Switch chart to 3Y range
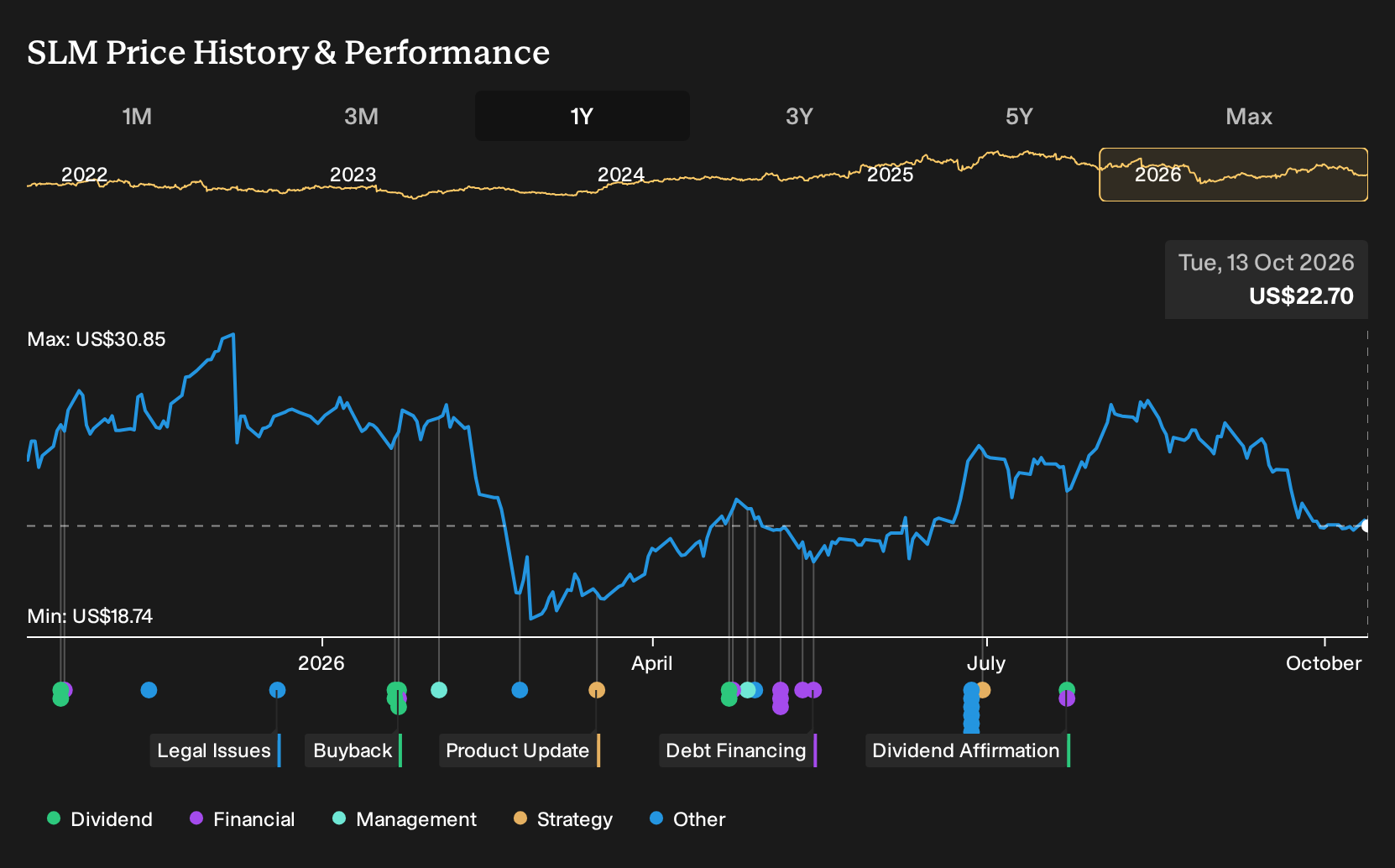 coord(799,116)
